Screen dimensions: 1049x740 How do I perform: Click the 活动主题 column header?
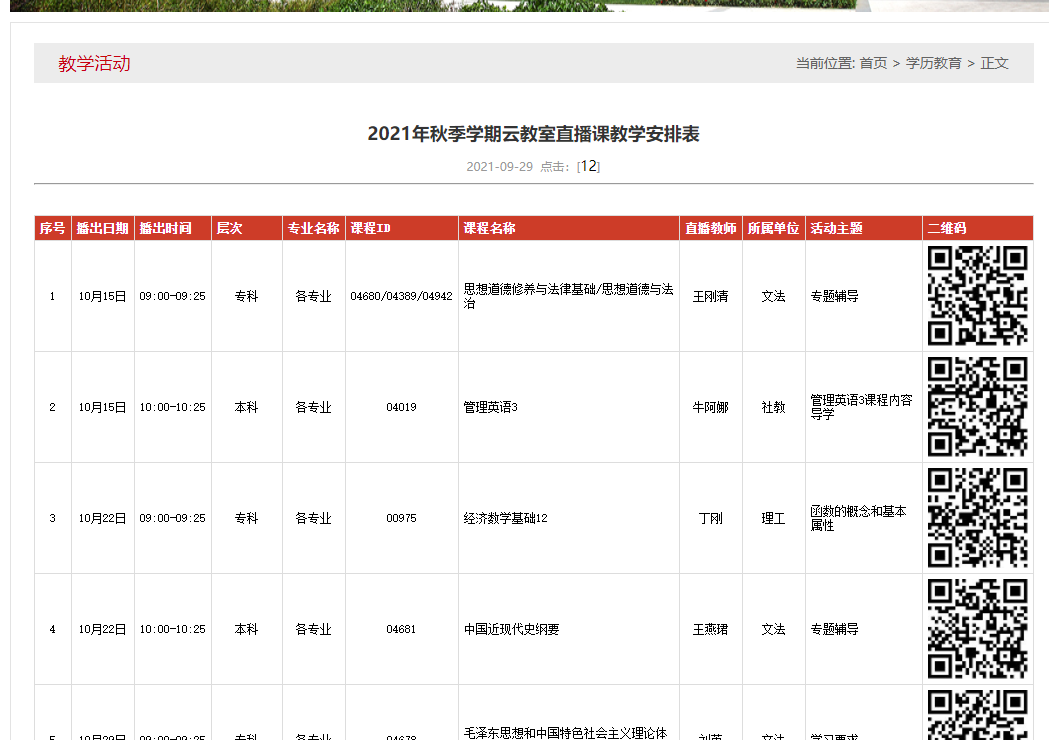click(x=836, y=228)
